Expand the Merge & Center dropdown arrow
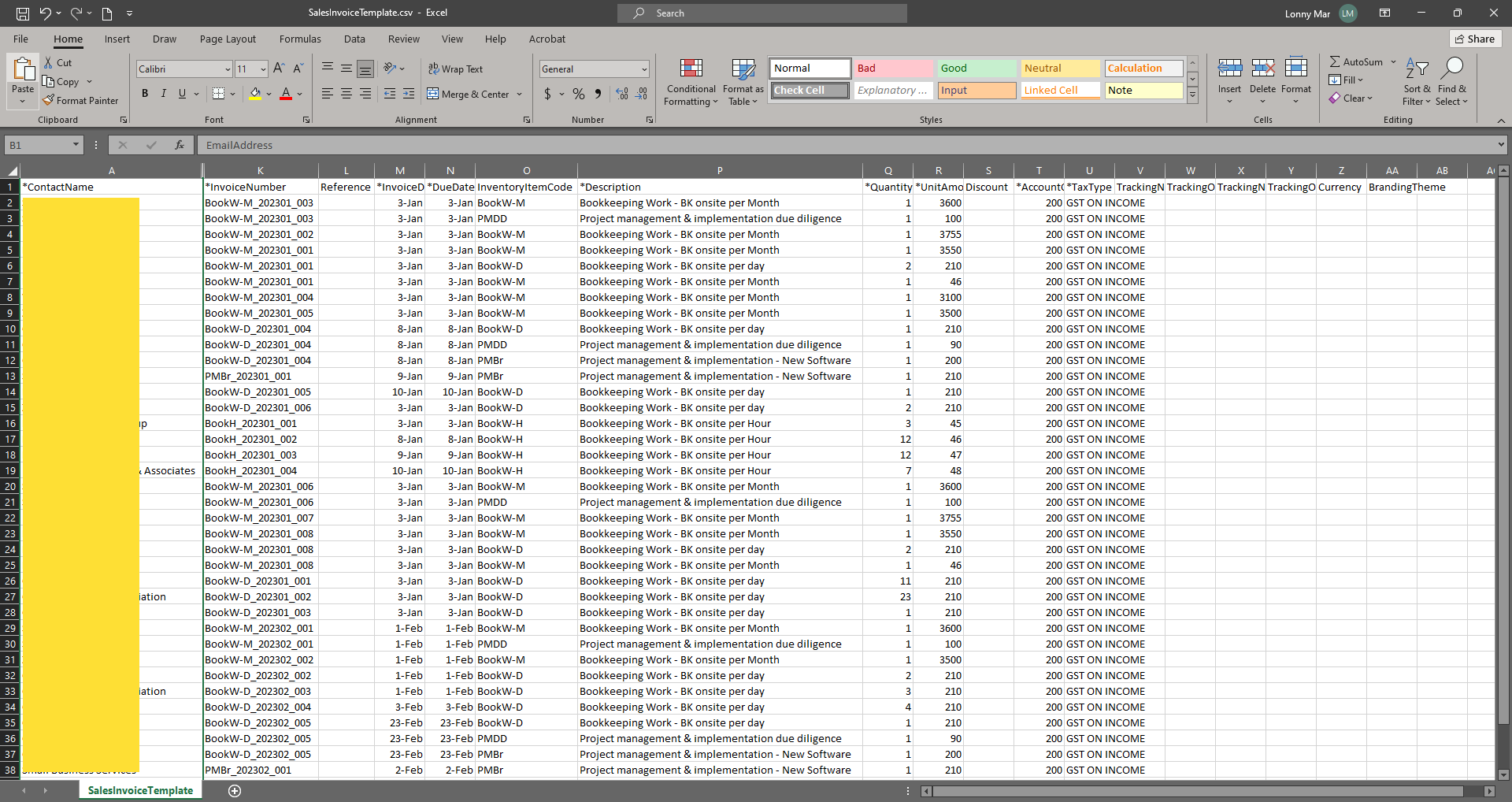Screen dimensions: 1512x802 (520, 95)
